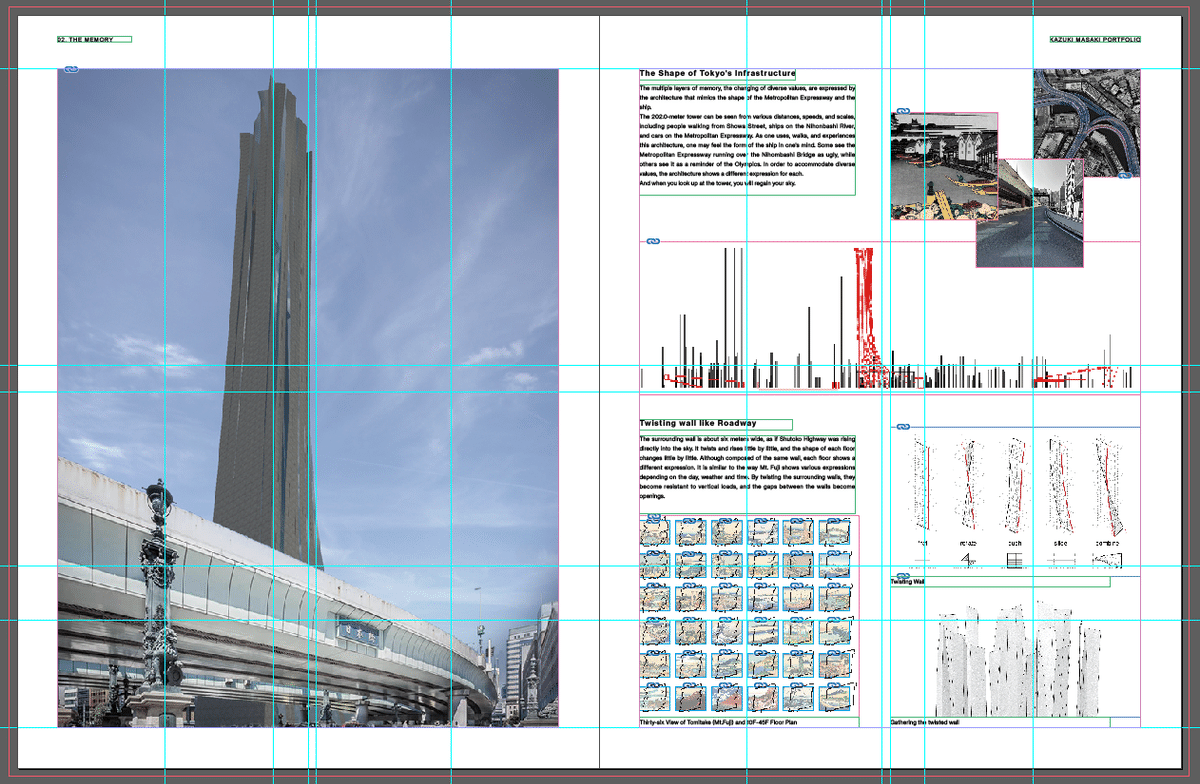Click the link badge above the skyline elevation chart
This screenshot has width=1200, height=784.
coord(653,242)
